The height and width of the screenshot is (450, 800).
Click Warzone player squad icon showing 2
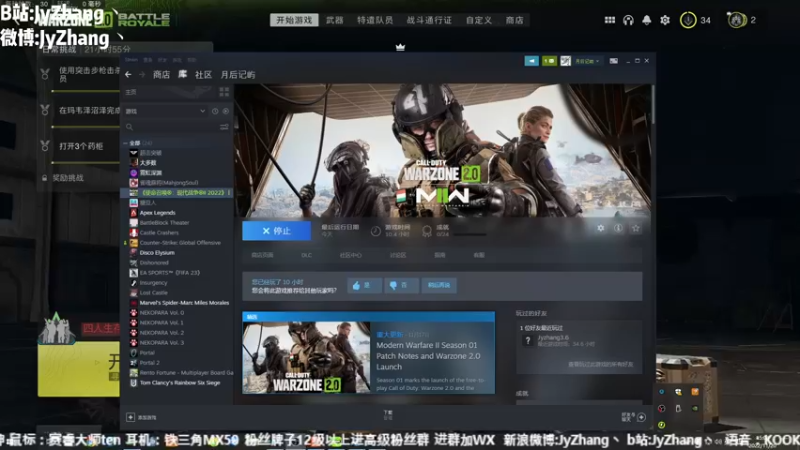pos(736,20)
